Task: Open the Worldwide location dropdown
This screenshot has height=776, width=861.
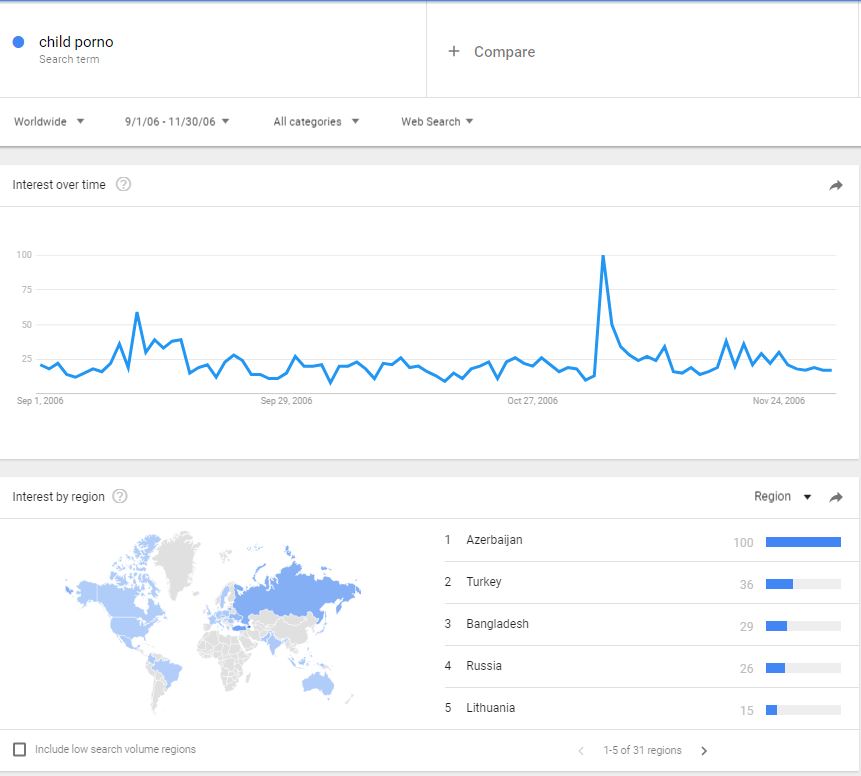Action: [49, 122]
